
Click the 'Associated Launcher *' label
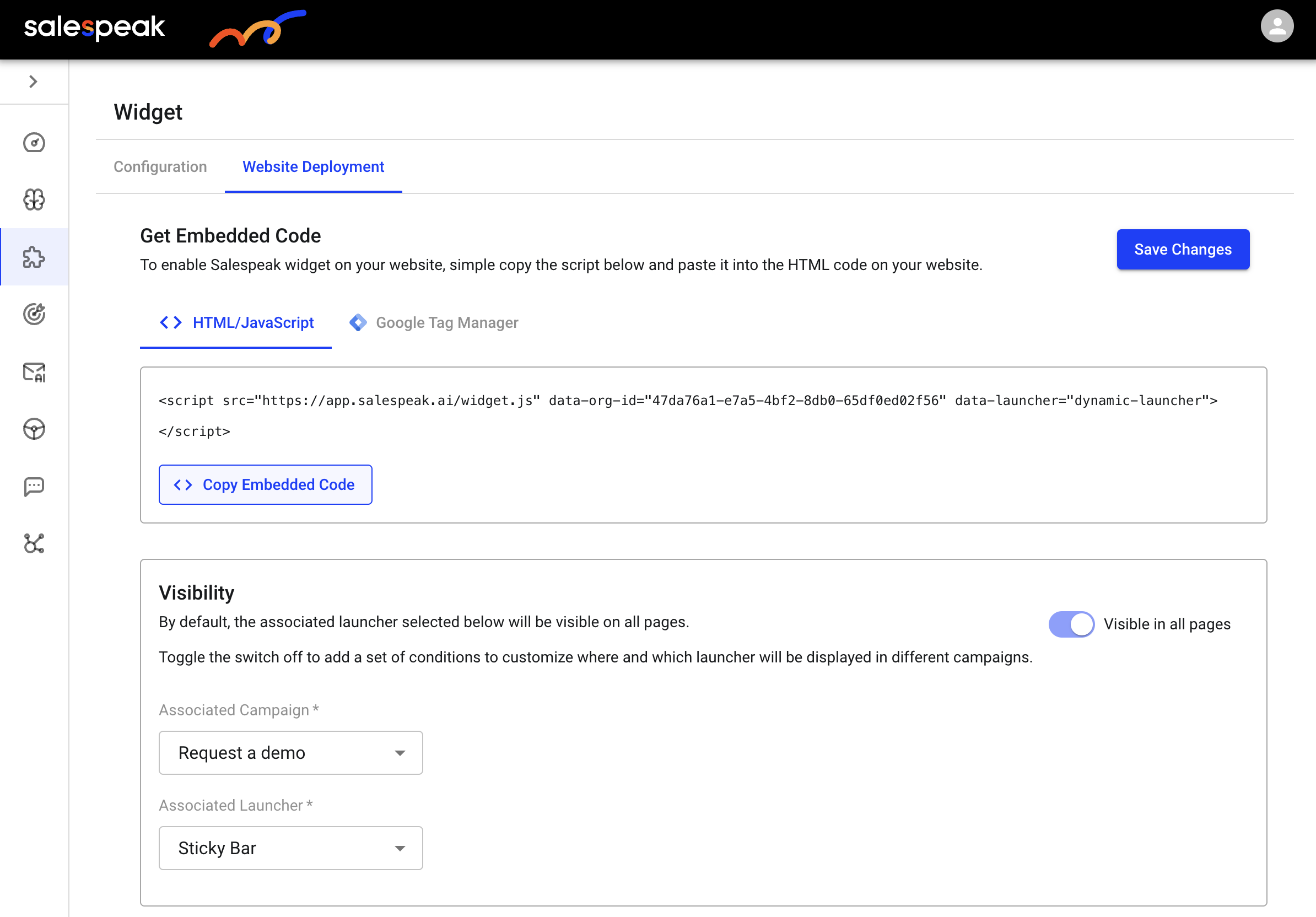235,805
